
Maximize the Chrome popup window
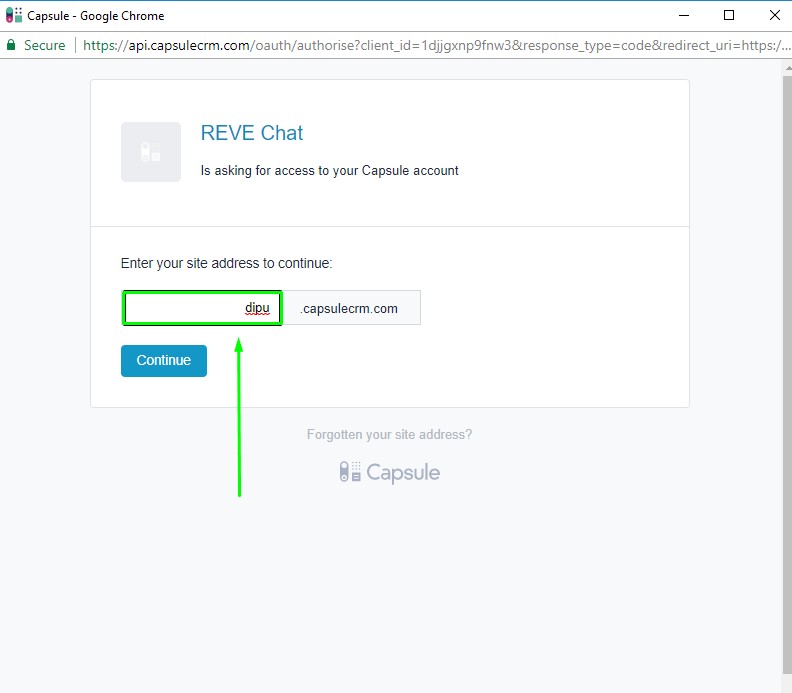pyautogui.click(x=729, y=16)
